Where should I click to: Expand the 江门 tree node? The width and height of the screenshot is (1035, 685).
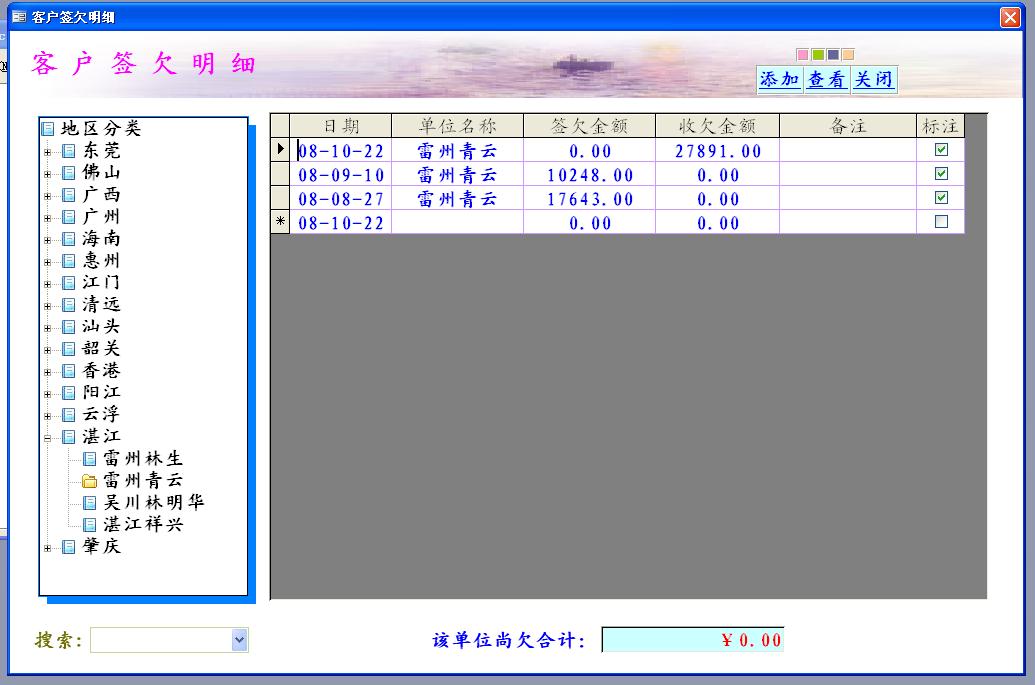[x=48, y=284]
